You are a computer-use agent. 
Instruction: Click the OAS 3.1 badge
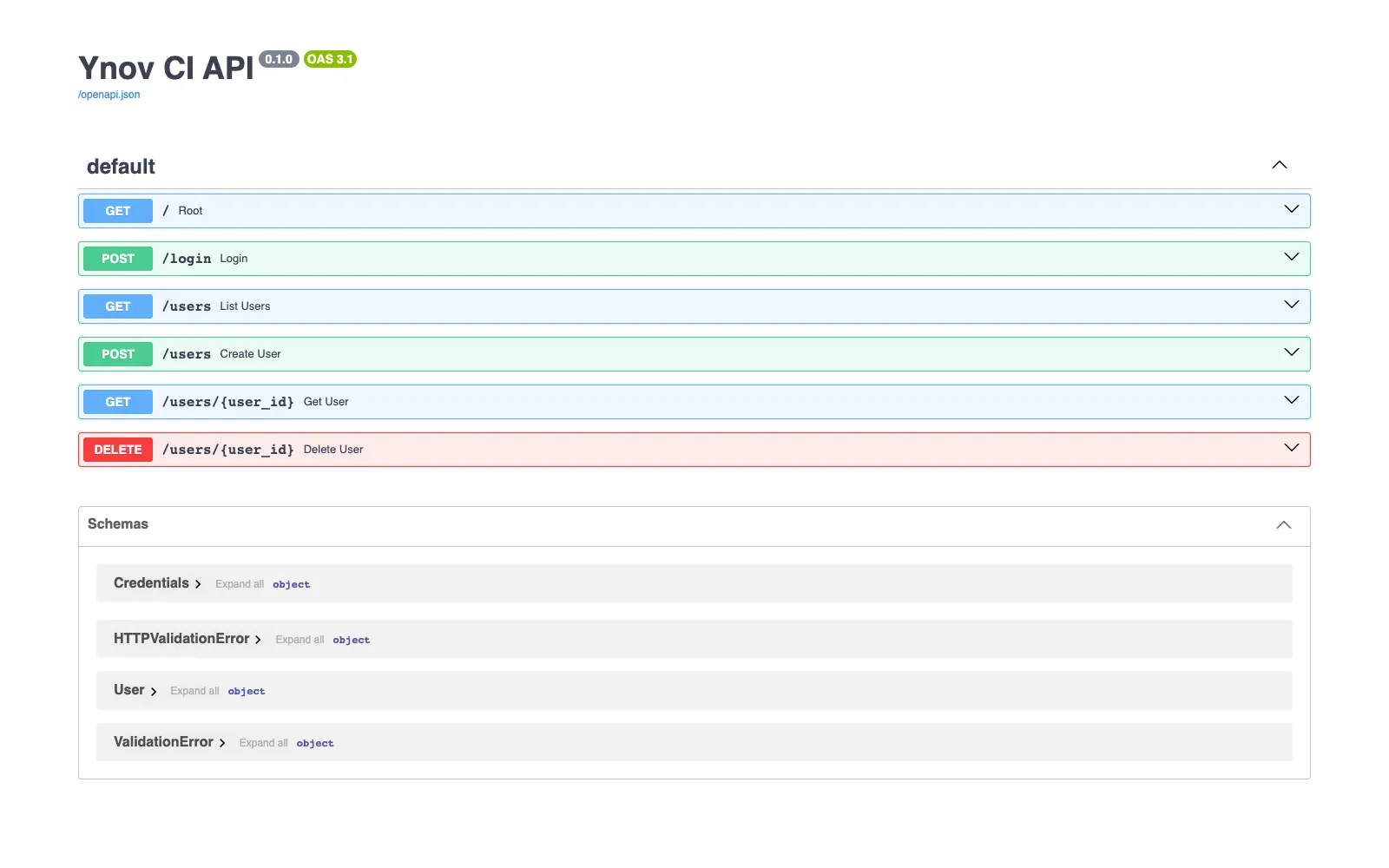330,59
